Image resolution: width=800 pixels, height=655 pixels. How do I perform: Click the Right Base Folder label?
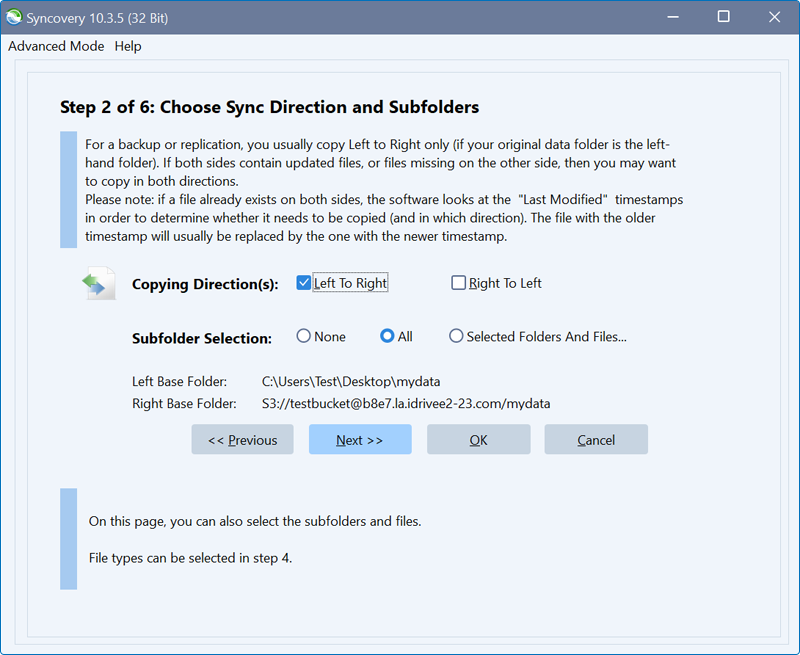pos(184,404)
